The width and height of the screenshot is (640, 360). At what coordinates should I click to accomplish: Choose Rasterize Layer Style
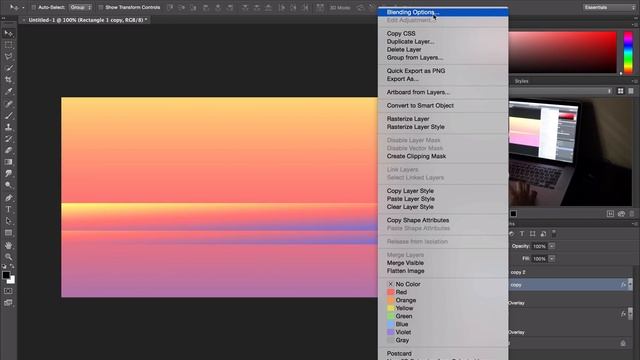point(443,127)
